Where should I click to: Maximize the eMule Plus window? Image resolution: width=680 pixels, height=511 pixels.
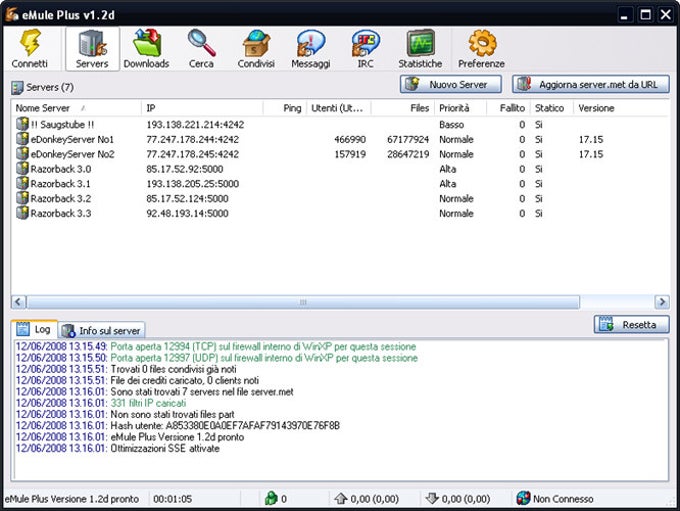click(x=645, y=15)
